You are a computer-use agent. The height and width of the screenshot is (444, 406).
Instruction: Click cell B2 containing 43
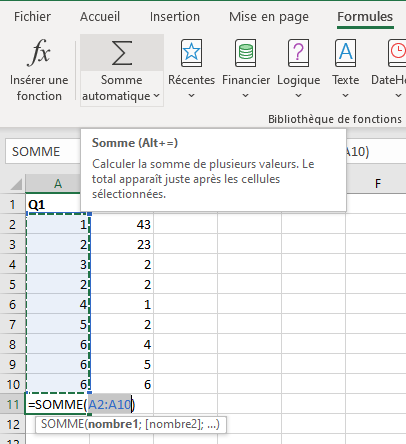[x=122, y=224]
